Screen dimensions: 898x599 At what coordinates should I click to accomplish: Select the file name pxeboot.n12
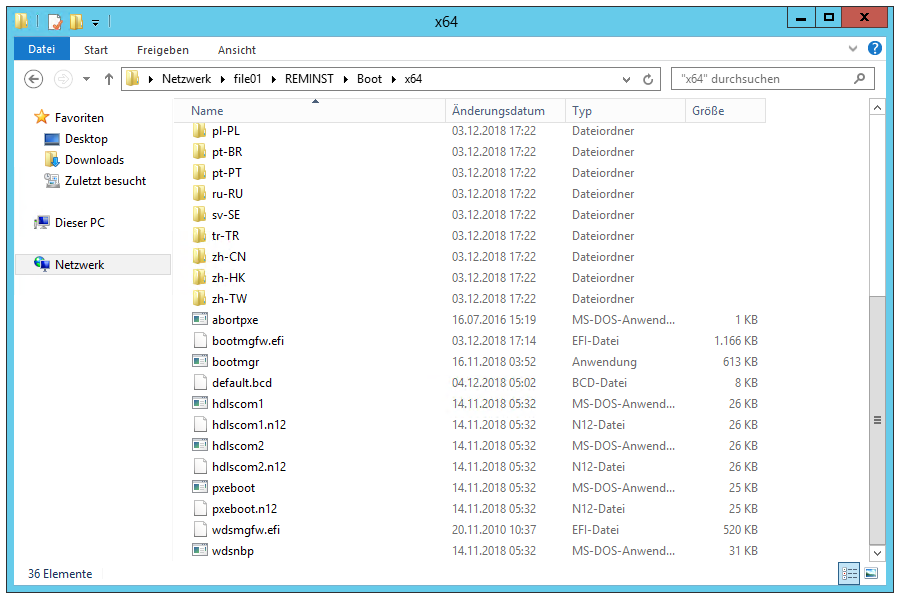click(x=245, y=509)
